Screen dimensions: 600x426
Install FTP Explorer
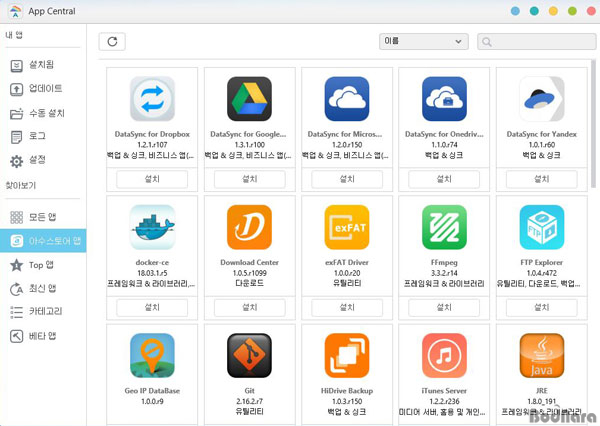click(x=541, y=307)
